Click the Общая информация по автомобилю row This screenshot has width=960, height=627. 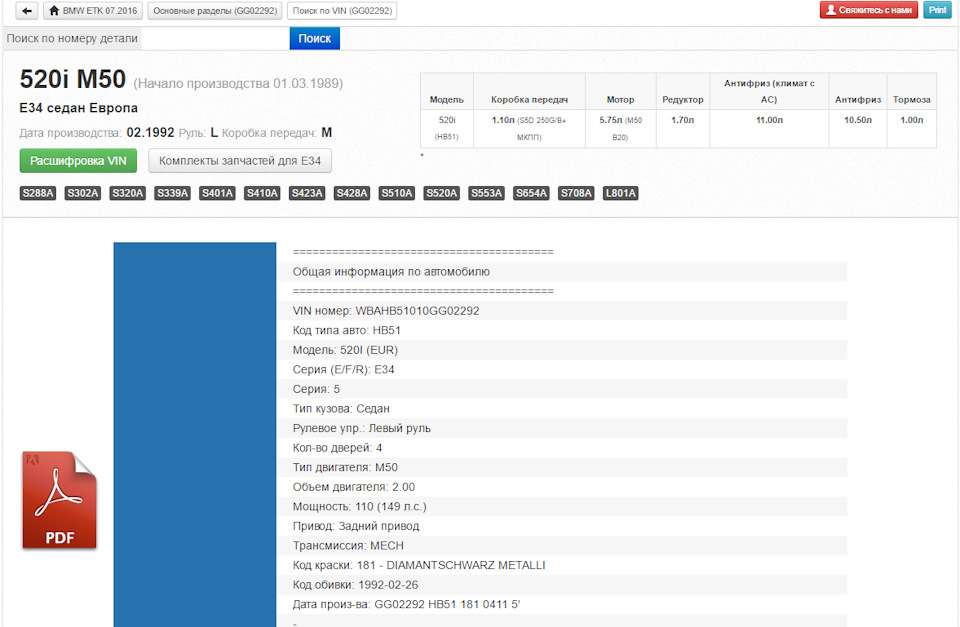tap(562, 271)
